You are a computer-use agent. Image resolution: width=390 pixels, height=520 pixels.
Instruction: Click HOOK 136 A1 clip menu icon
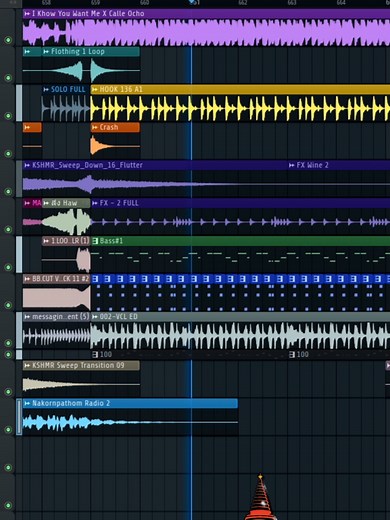(x=95, y=89)
